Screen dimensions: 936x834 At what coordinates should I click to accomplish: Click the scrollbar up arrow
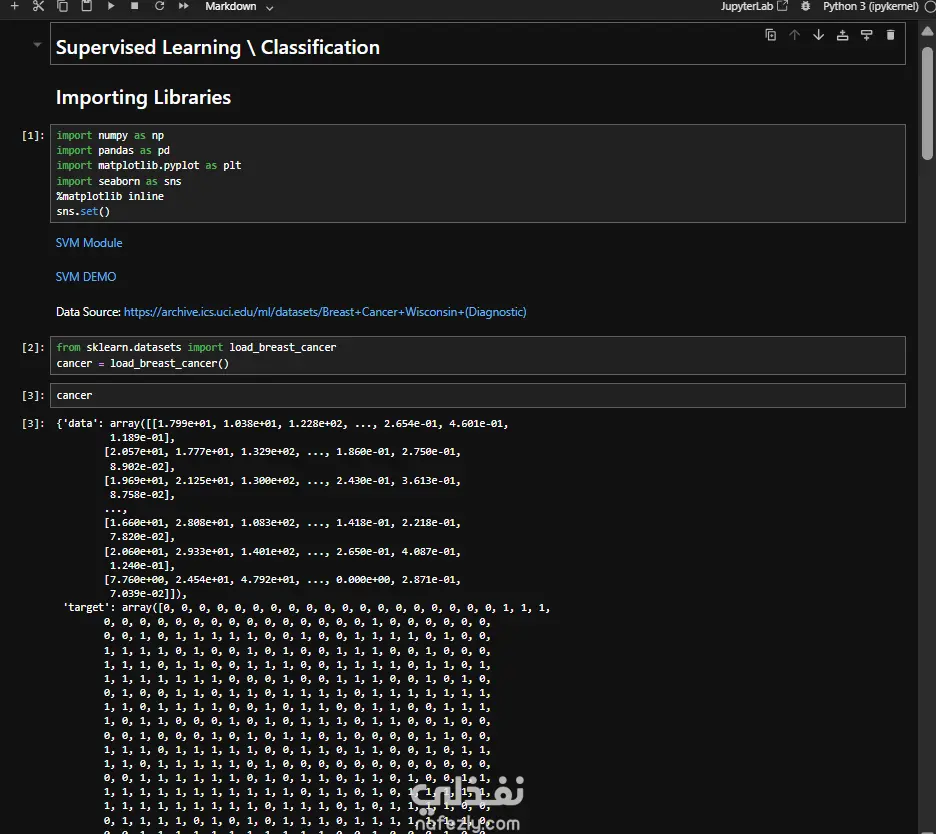927,31
